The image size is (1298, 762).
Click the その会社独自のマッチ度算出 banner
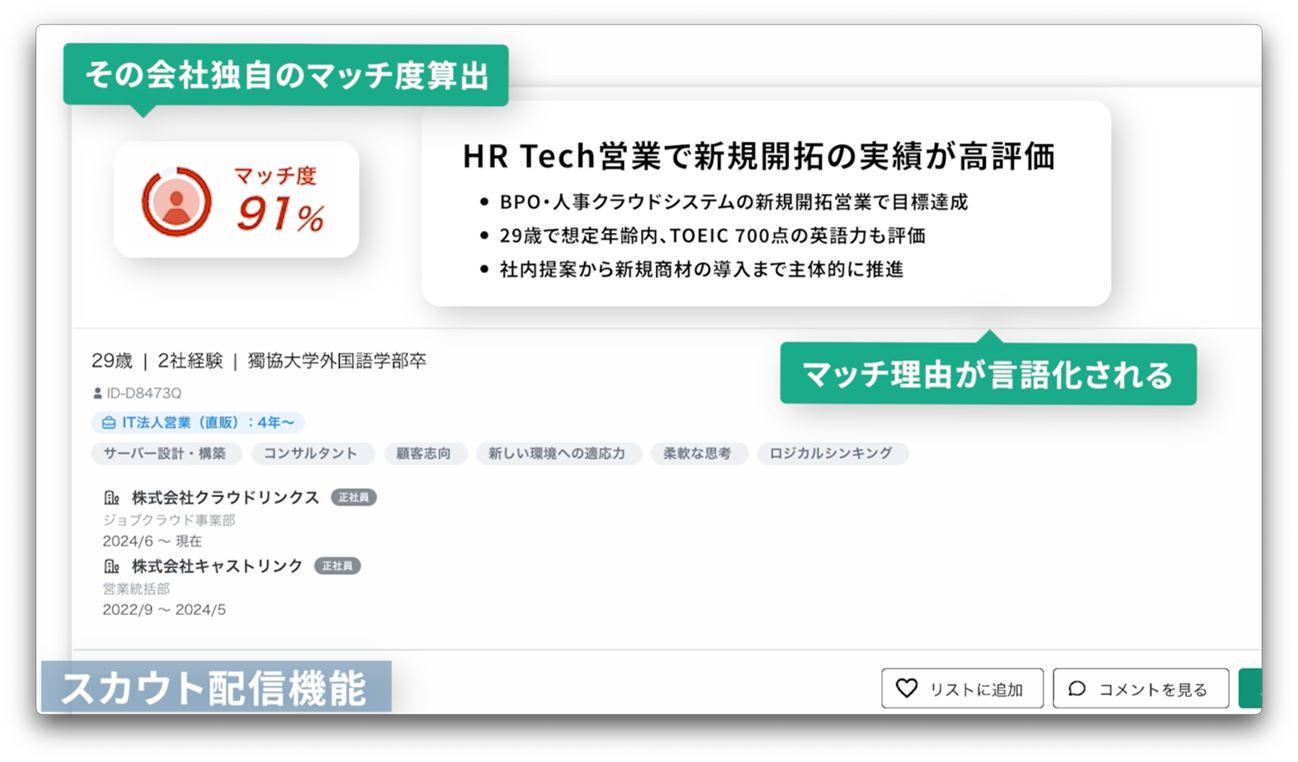[286, 75]
